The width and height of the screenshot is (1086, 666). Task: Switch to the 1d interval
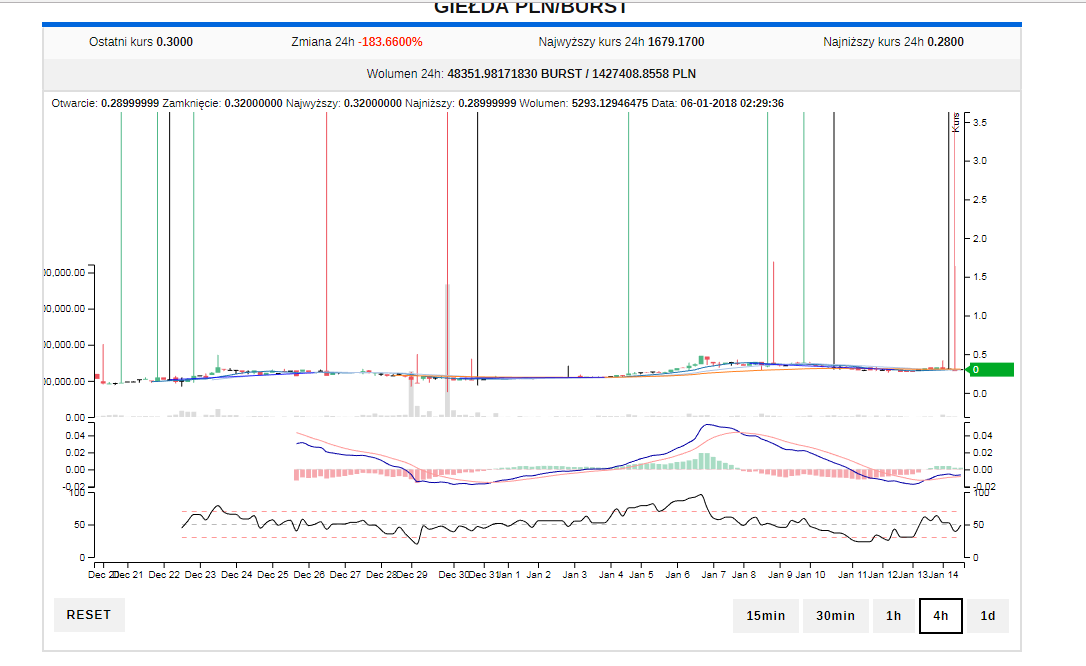(x=988, y=615)
